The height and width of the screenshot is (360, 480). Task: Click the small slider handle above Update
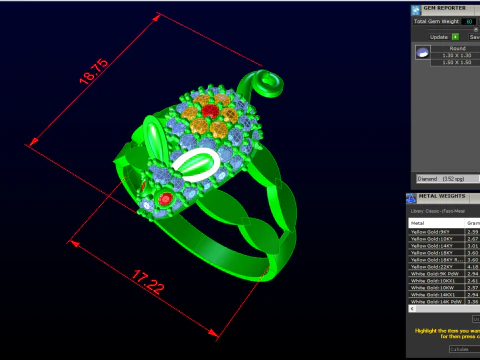476,29
